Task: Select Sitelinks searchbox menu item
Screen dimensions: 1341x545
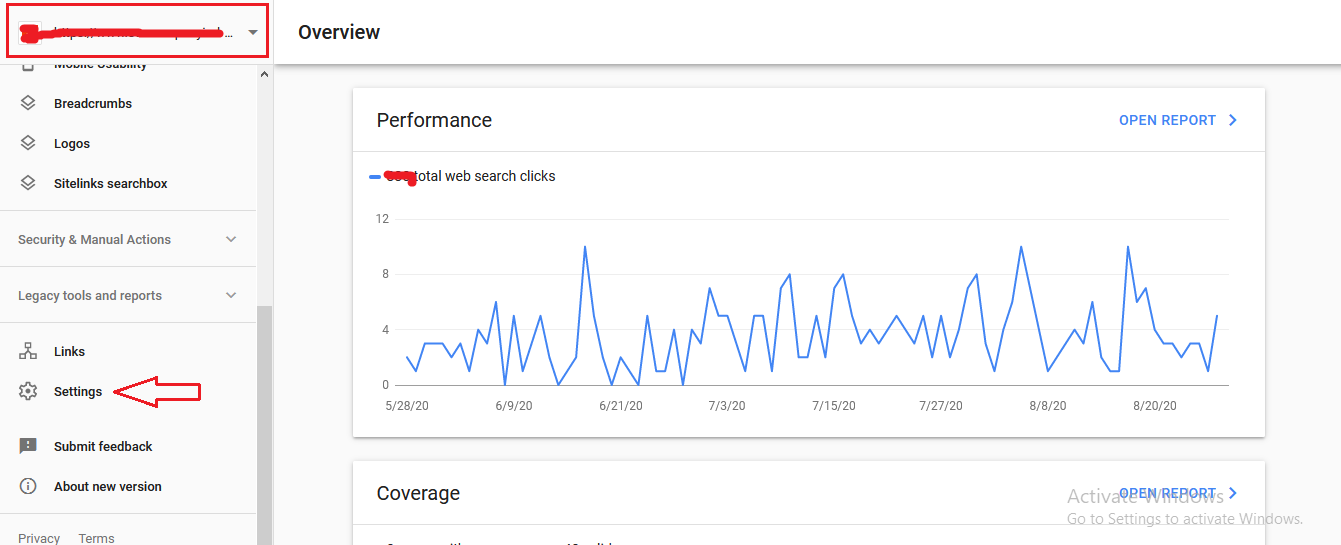Action: 110,183
